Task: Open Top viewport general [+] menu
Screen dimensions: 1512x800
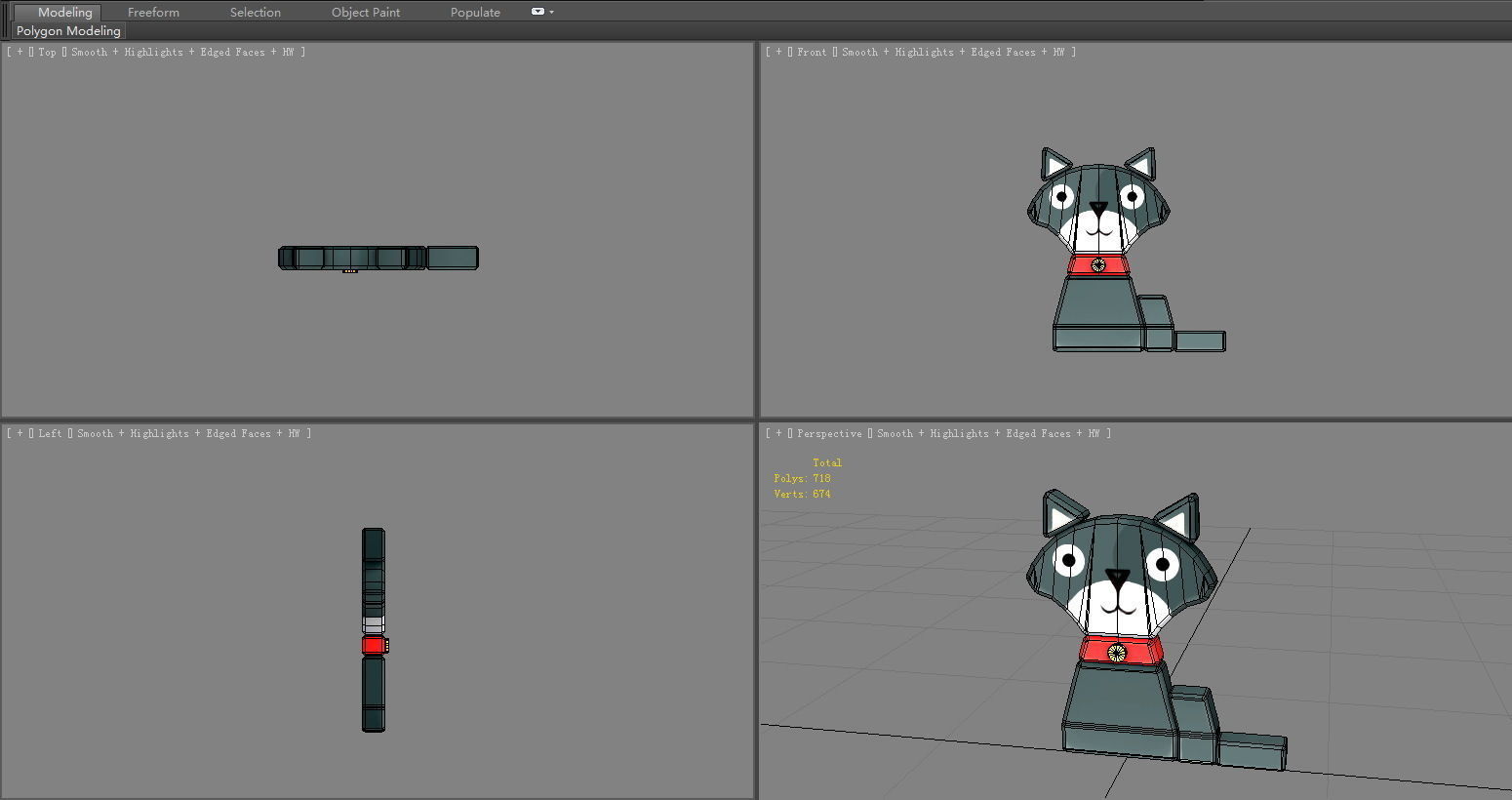Action: pos(20,52)
